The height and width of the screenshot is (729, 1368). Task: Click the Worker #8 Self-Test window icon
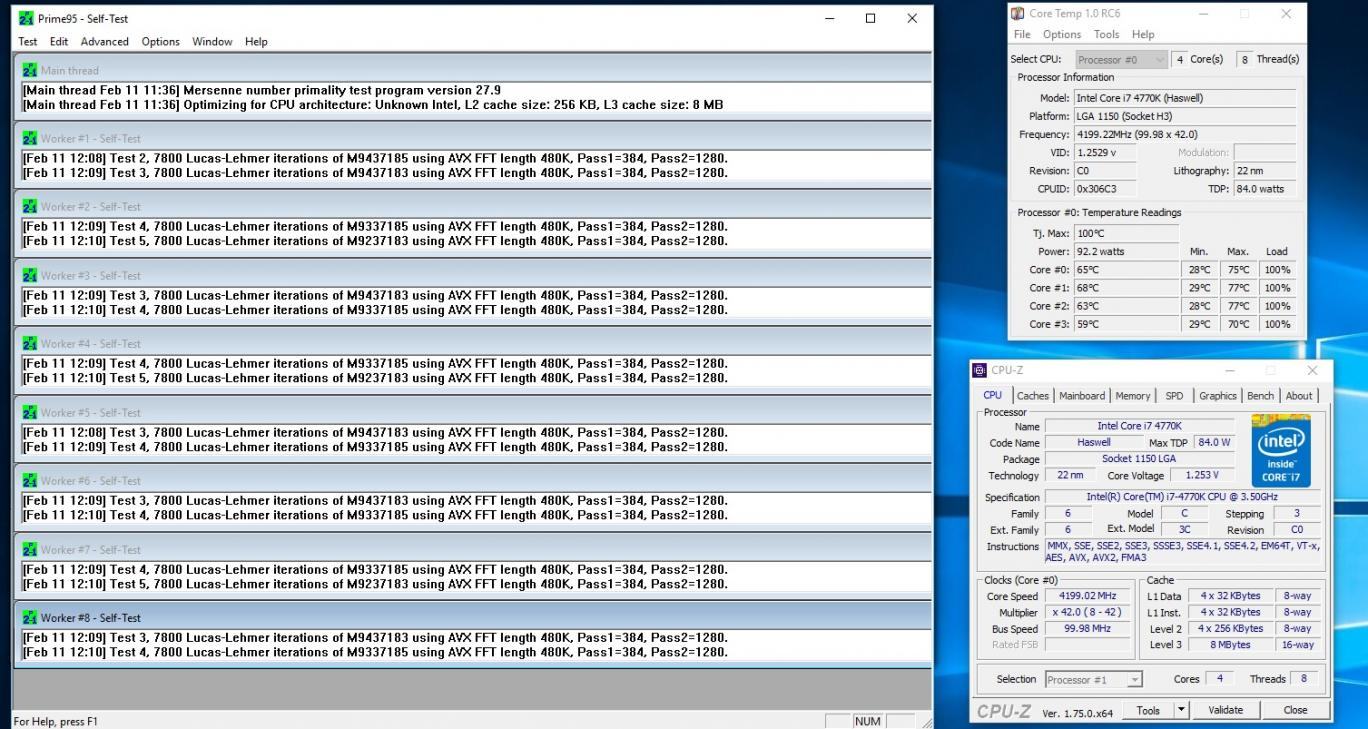[30, 618]
